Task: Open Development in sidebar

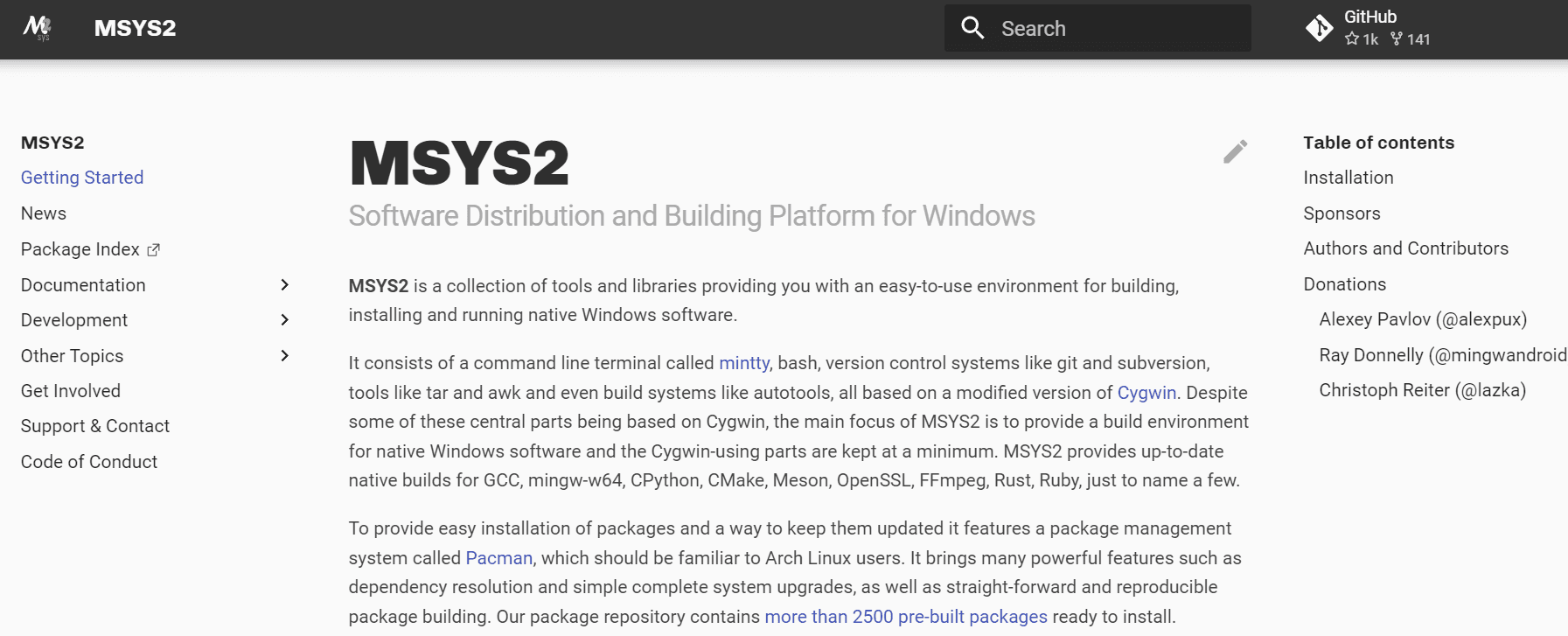Action: [74, 320]
